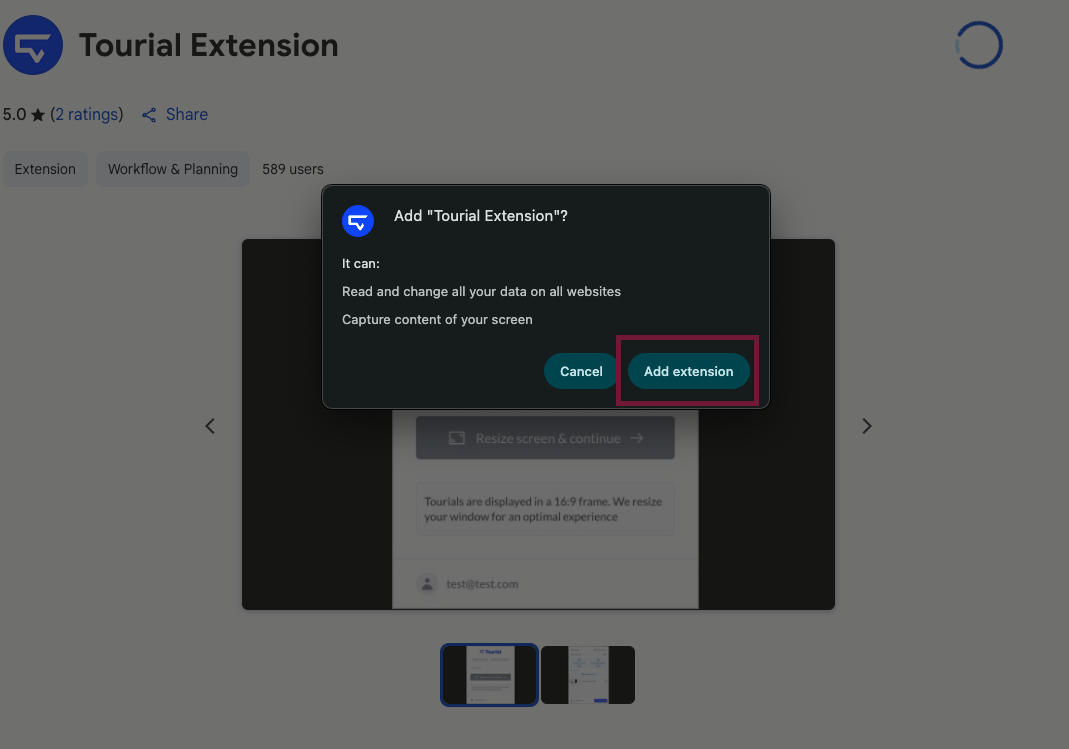This screenshot has width=1069, height=749.
Task: Click the Tourial icon inside the dialog
Action: point(358,221)
